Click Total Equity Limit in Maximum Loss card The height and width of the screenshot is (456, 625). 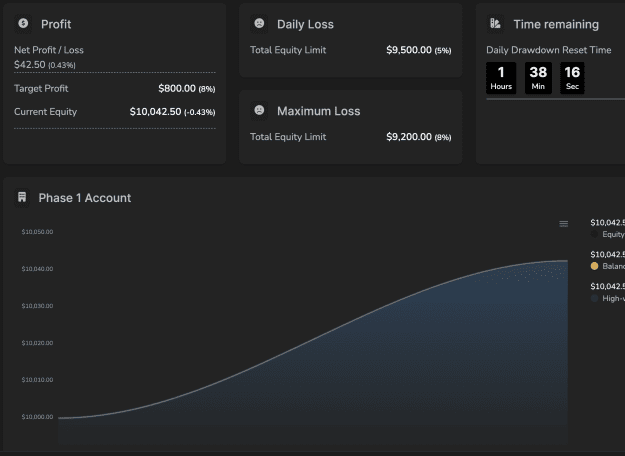(x=288, y=137)
